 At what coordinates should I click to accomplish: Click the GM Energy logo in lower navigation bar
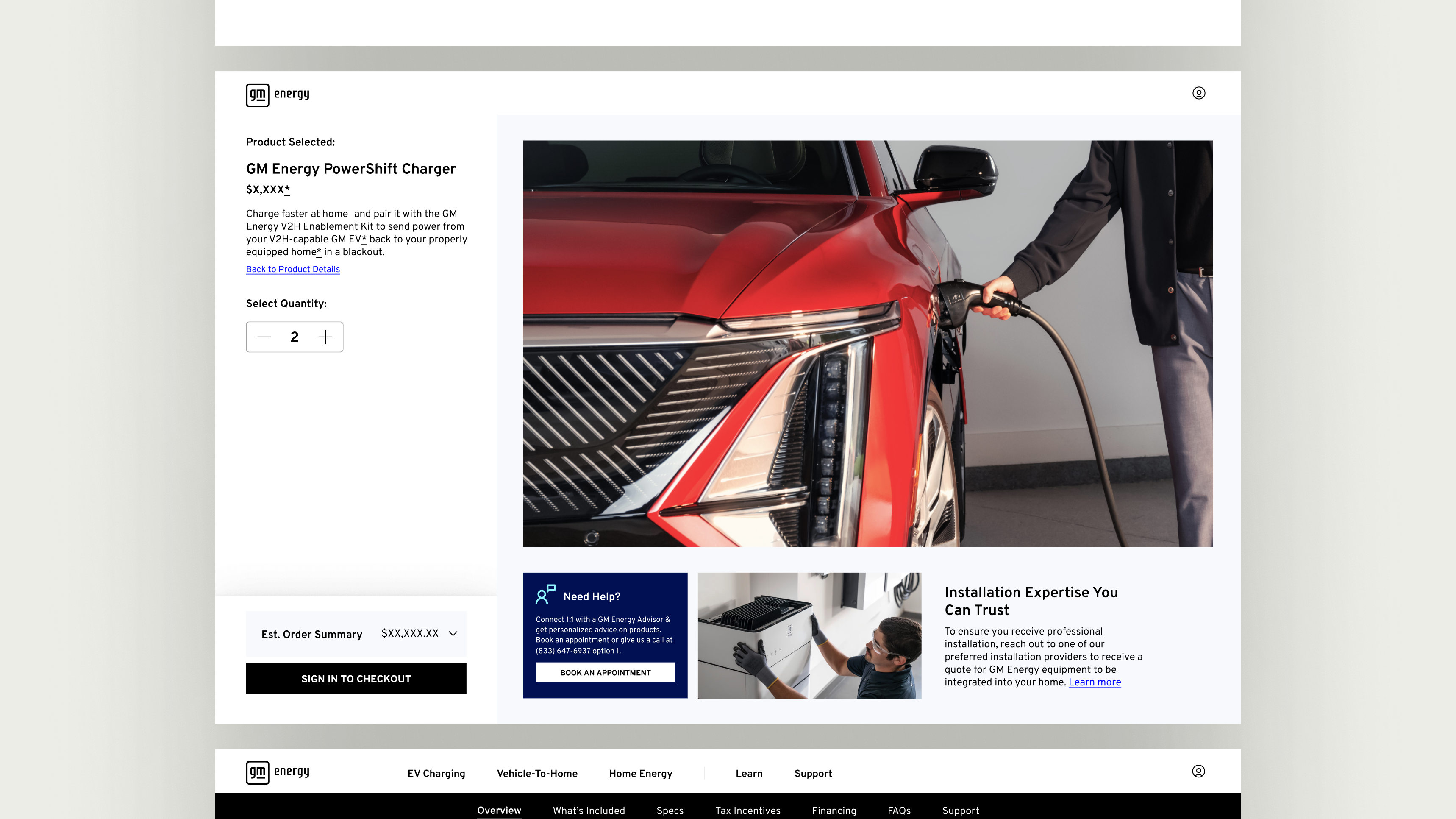(x=278, y=772)
